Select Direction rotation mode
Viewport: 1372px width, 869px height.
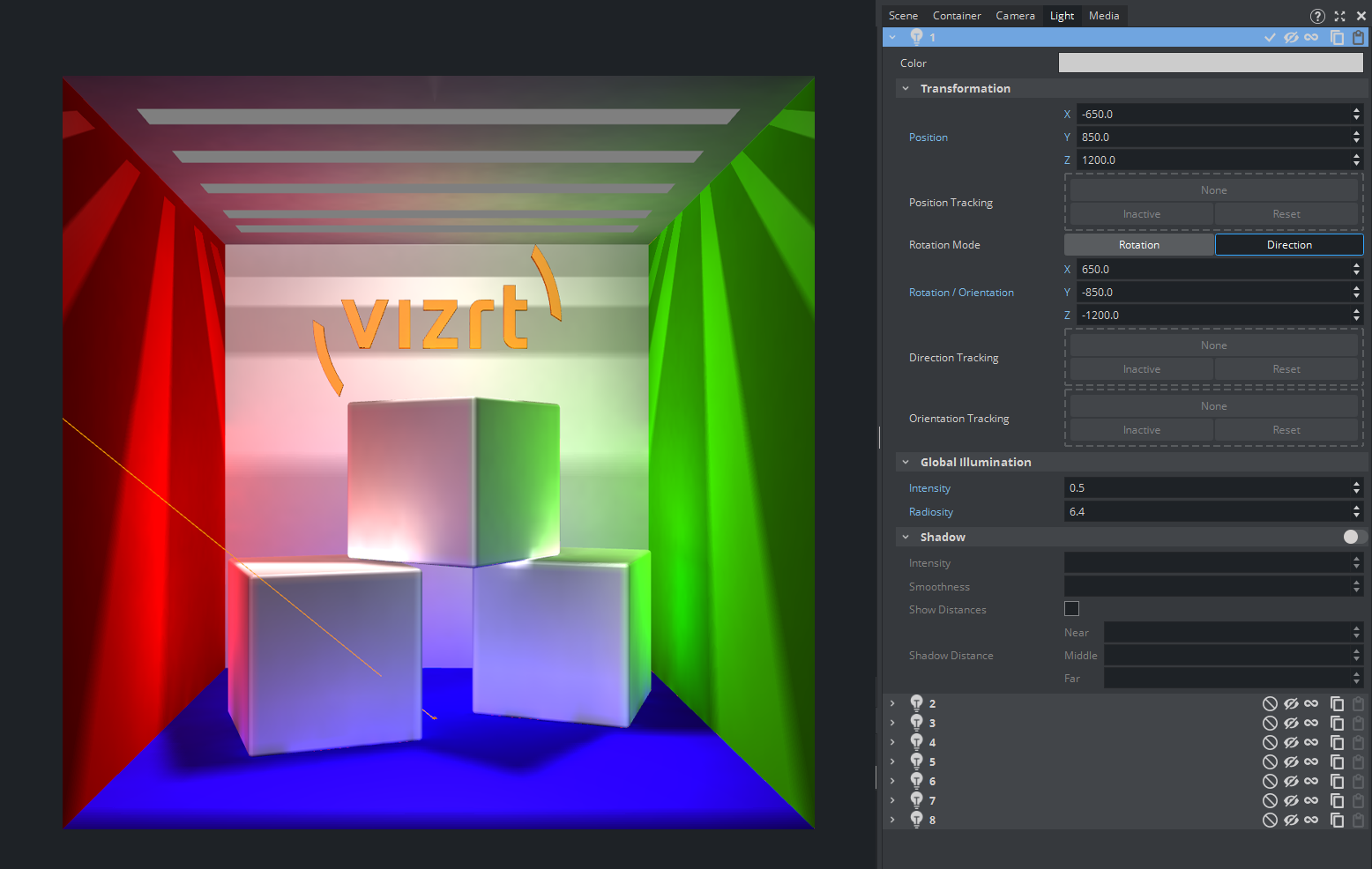pos(1288,245)
